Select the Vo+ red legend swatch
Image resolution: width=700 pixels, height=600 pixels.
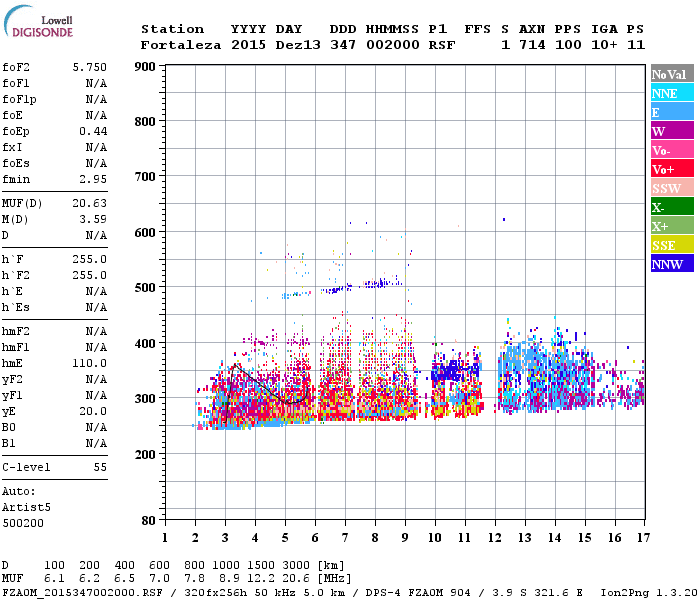coord(672,169)
